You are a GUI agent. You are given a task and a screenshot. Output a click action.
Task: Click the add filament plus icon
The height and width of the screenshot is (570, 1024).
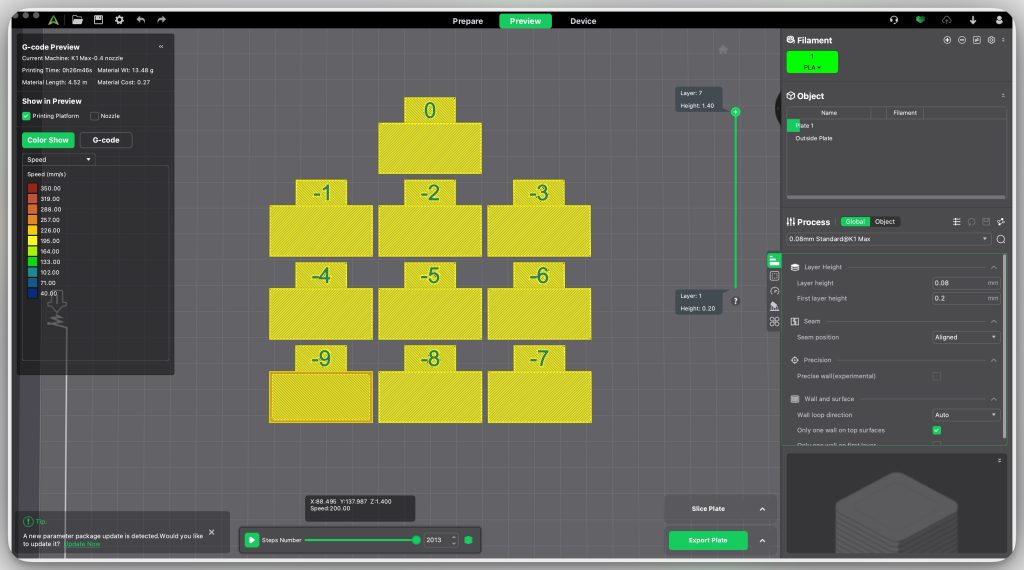[947, 40]
